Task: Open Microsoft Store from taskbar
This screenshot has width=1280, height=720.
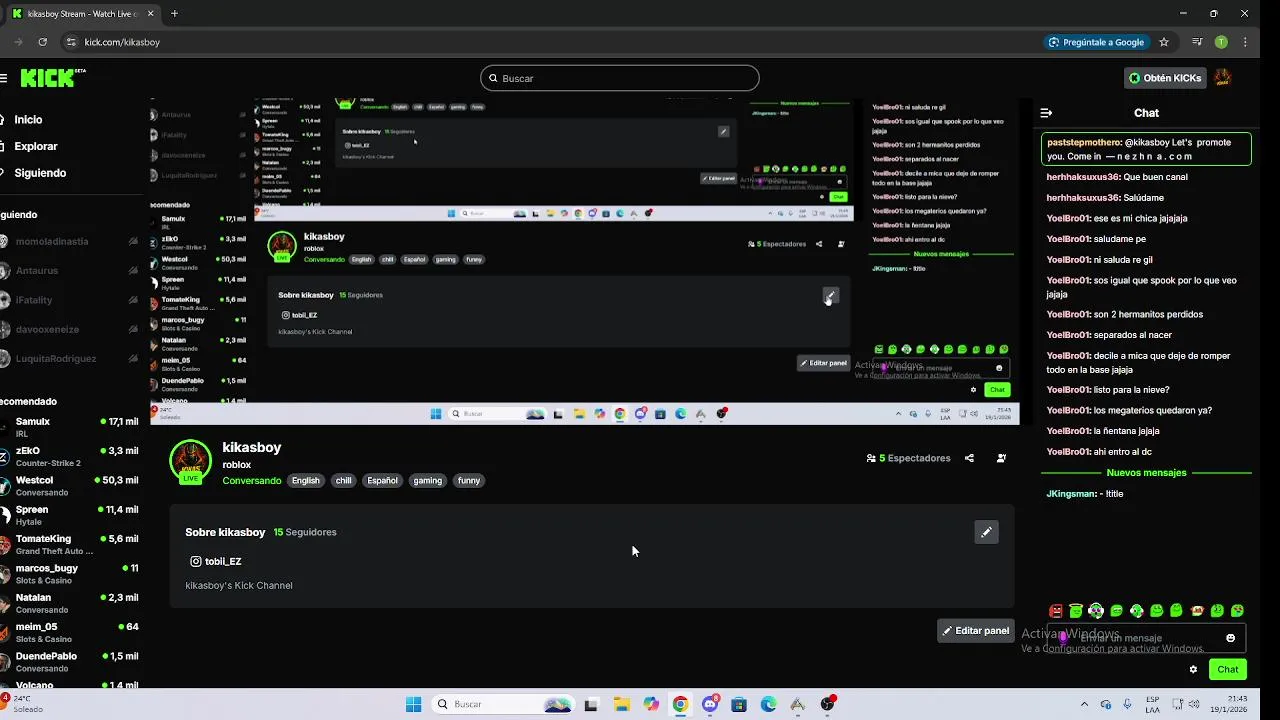Action: (739, 704)
